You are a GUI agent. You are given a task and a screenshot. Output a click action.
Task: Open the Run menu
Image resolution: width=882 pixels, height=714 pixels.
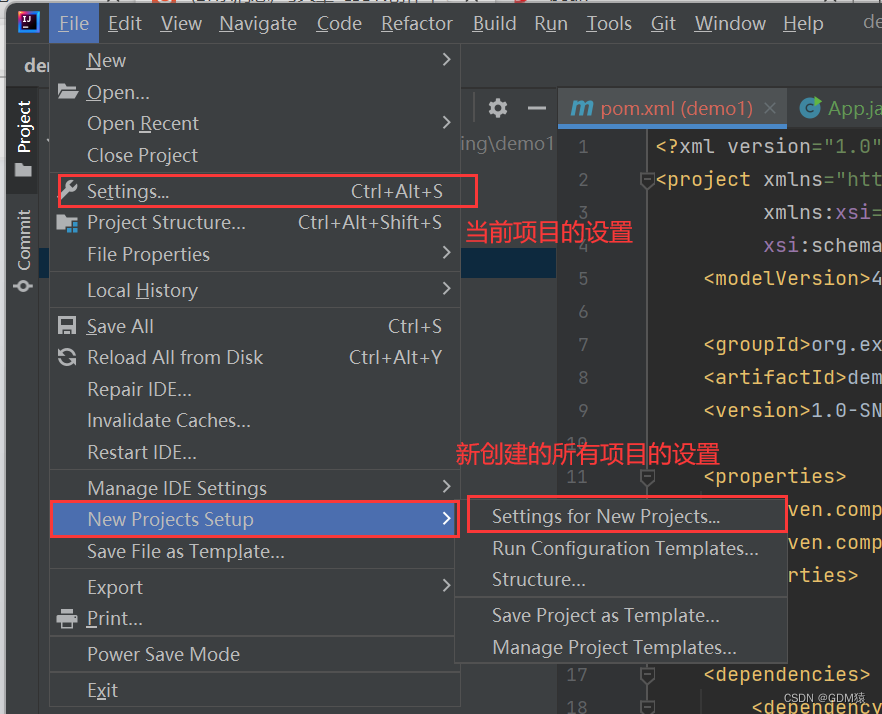click(x=551, y=24)
